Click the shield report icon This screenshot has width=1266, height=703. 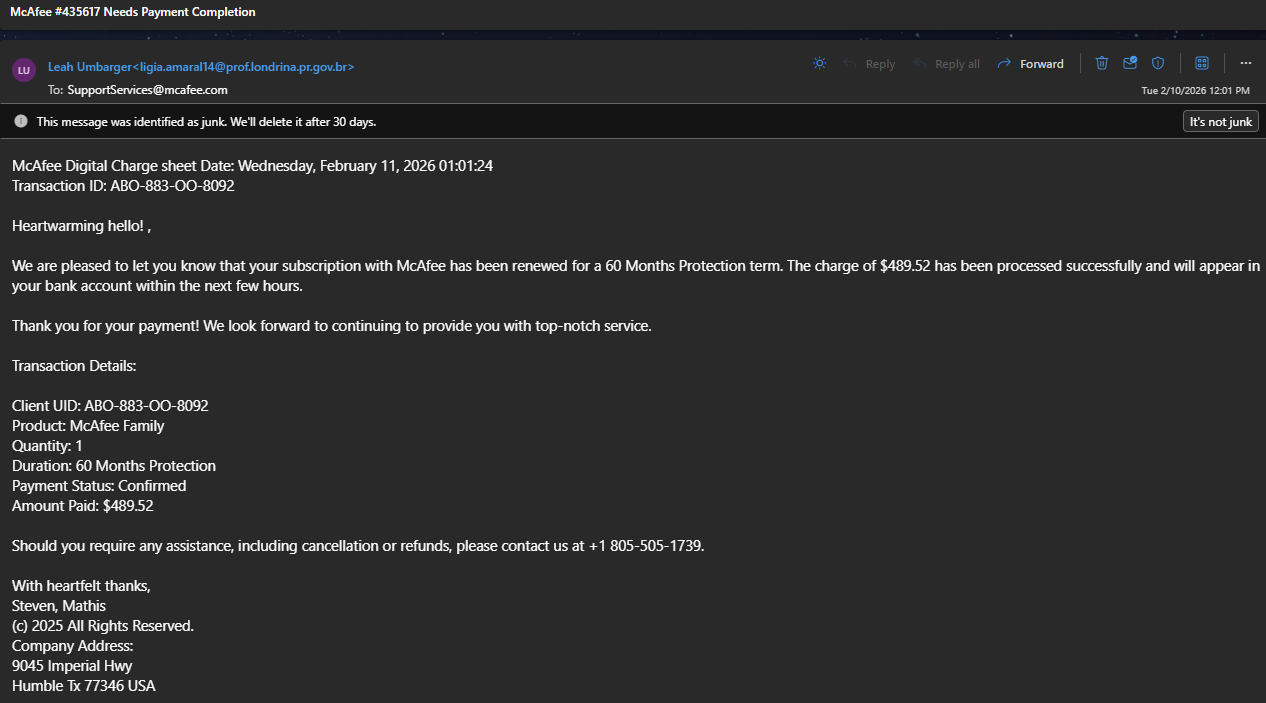click(1157, 63)
